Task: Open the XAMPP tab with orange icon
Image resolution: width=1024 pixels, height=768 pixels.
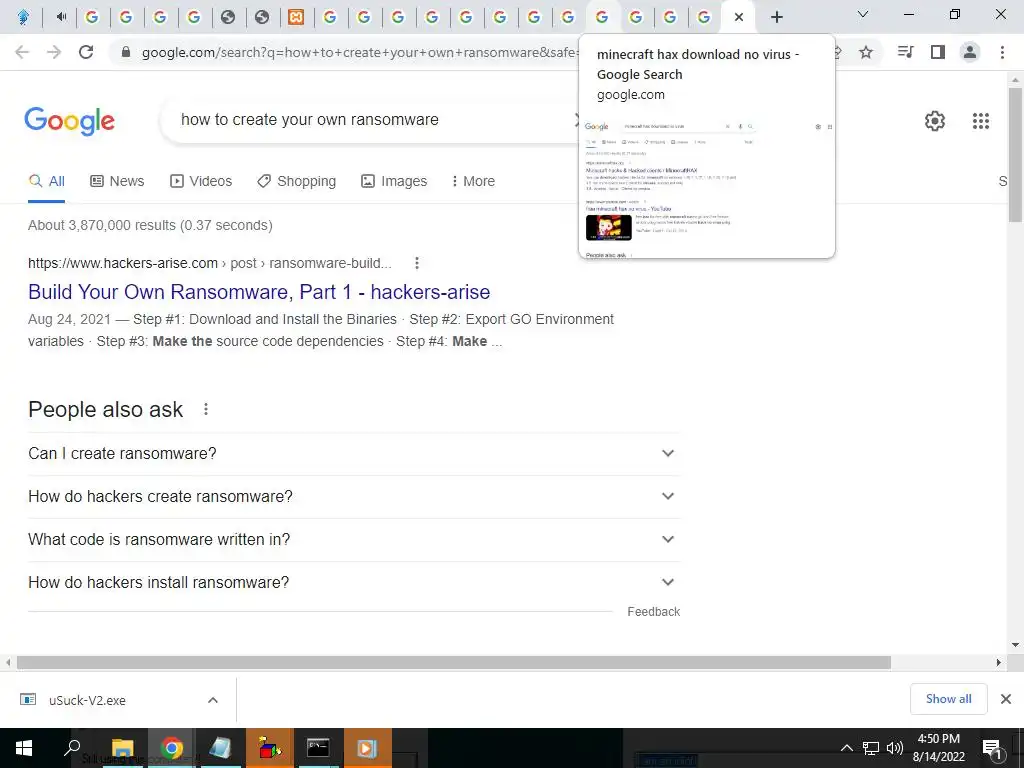Action: (296, 17)
